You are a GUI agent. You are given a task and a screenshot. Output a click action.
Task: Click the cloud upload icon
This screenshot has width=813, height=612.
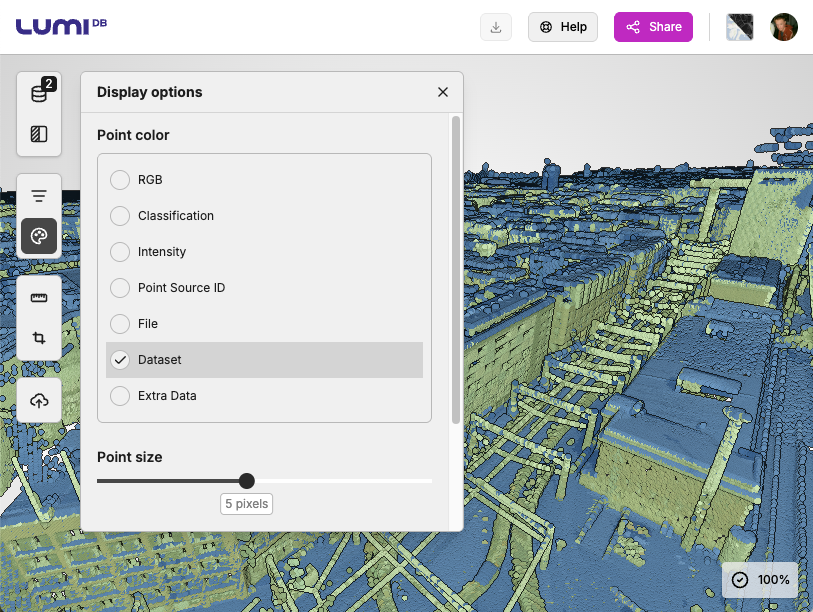point(39,400)
